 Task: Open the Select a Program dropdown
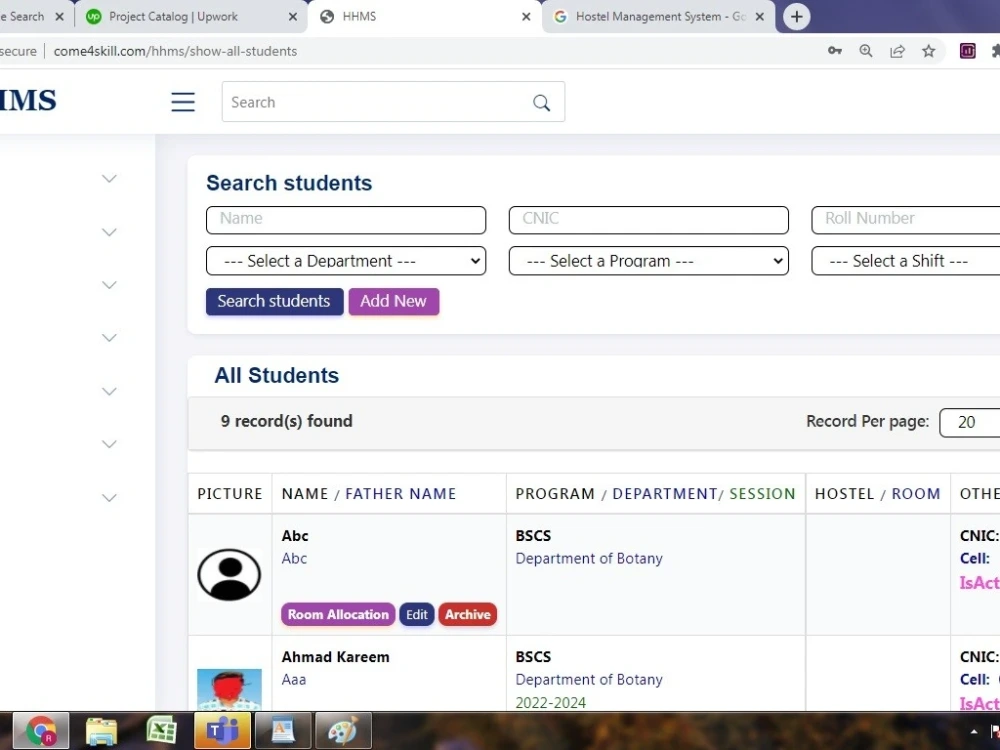tap(649, 261)
